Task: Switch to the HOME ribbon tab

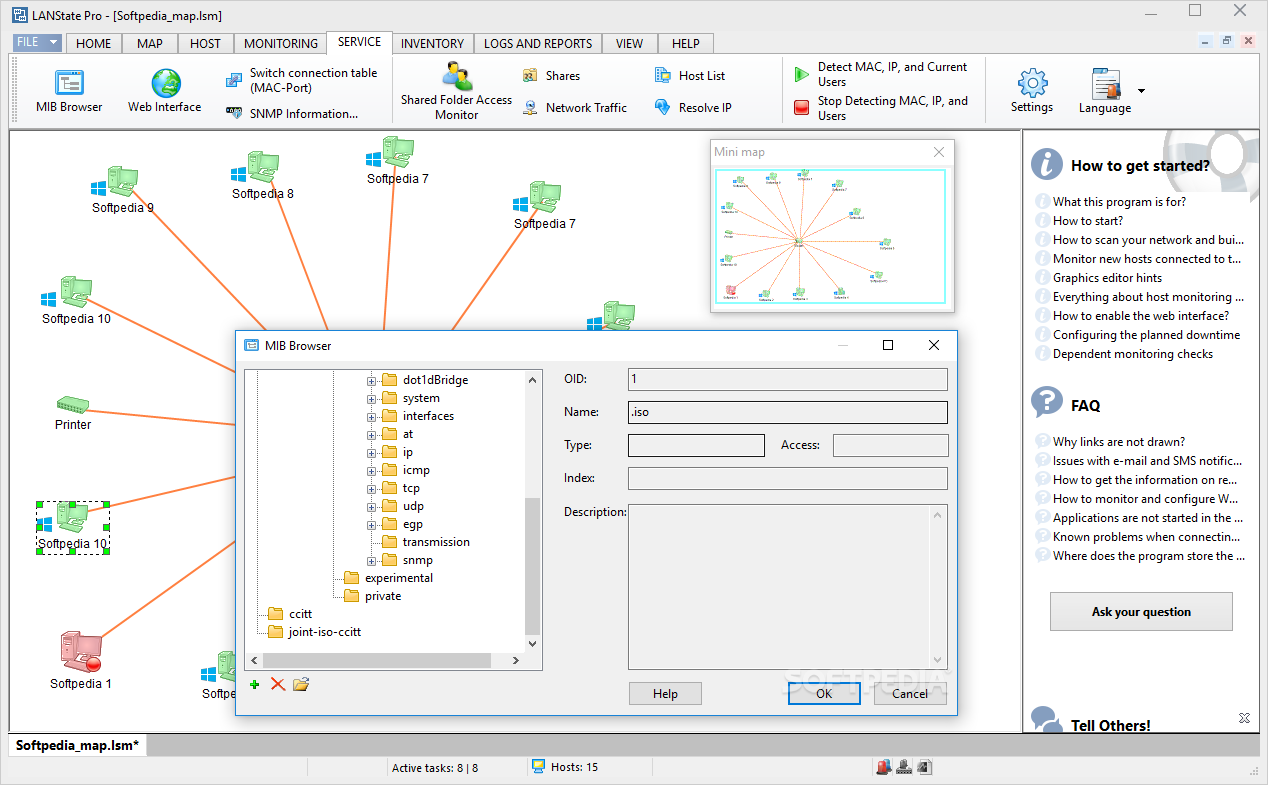Action: pos(94,43)
